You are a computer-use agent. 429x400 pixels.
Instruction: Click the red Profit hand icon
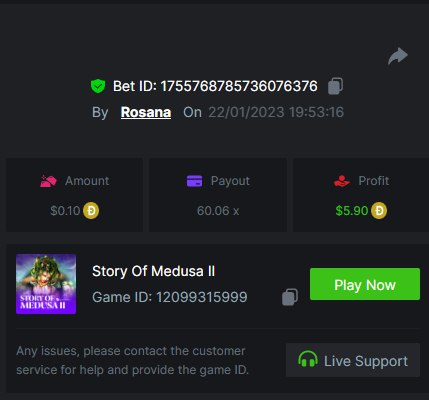click(x=342, y=181)
